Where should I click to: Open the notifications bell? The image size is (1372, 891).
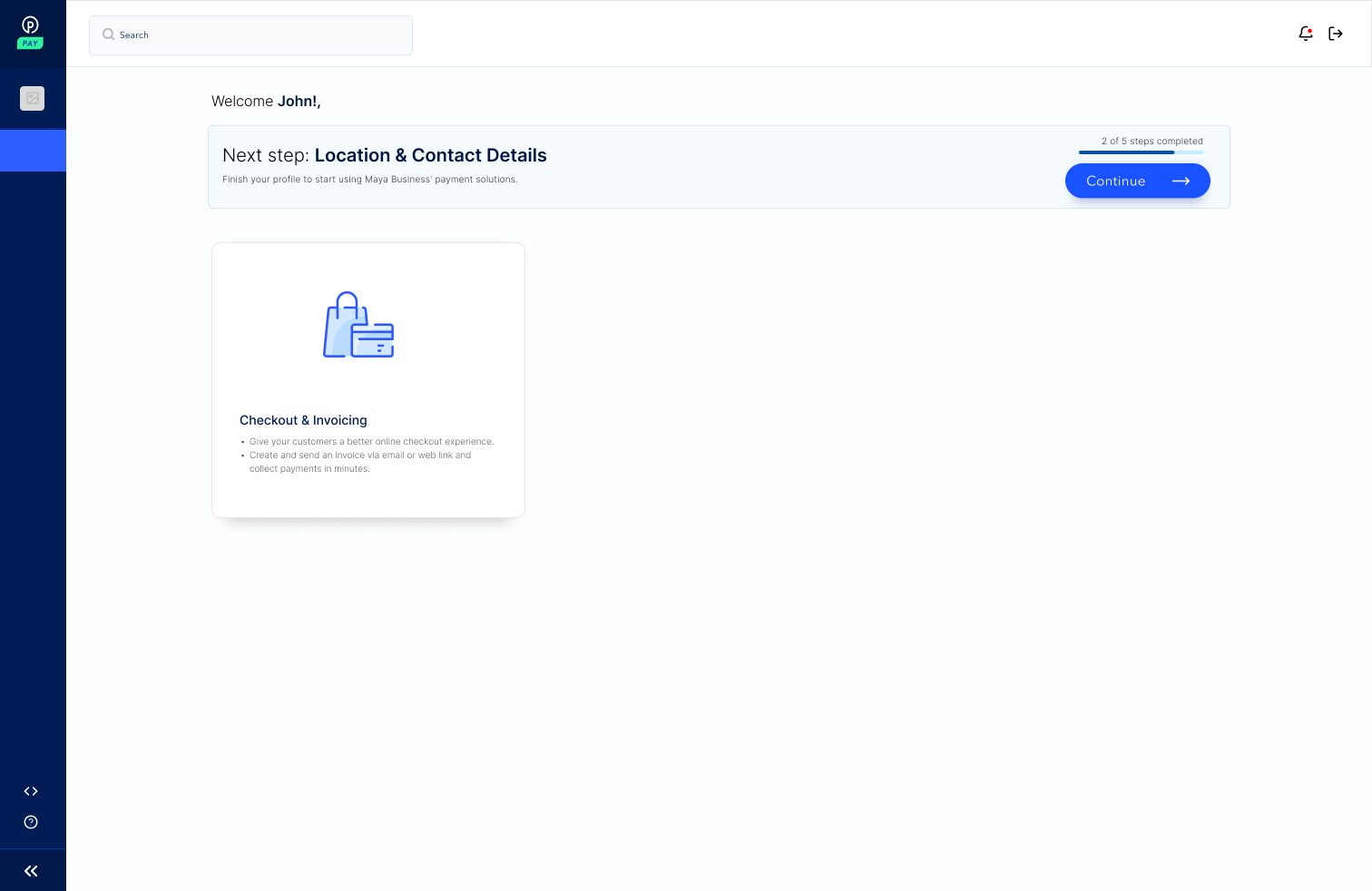point(1305,34)
